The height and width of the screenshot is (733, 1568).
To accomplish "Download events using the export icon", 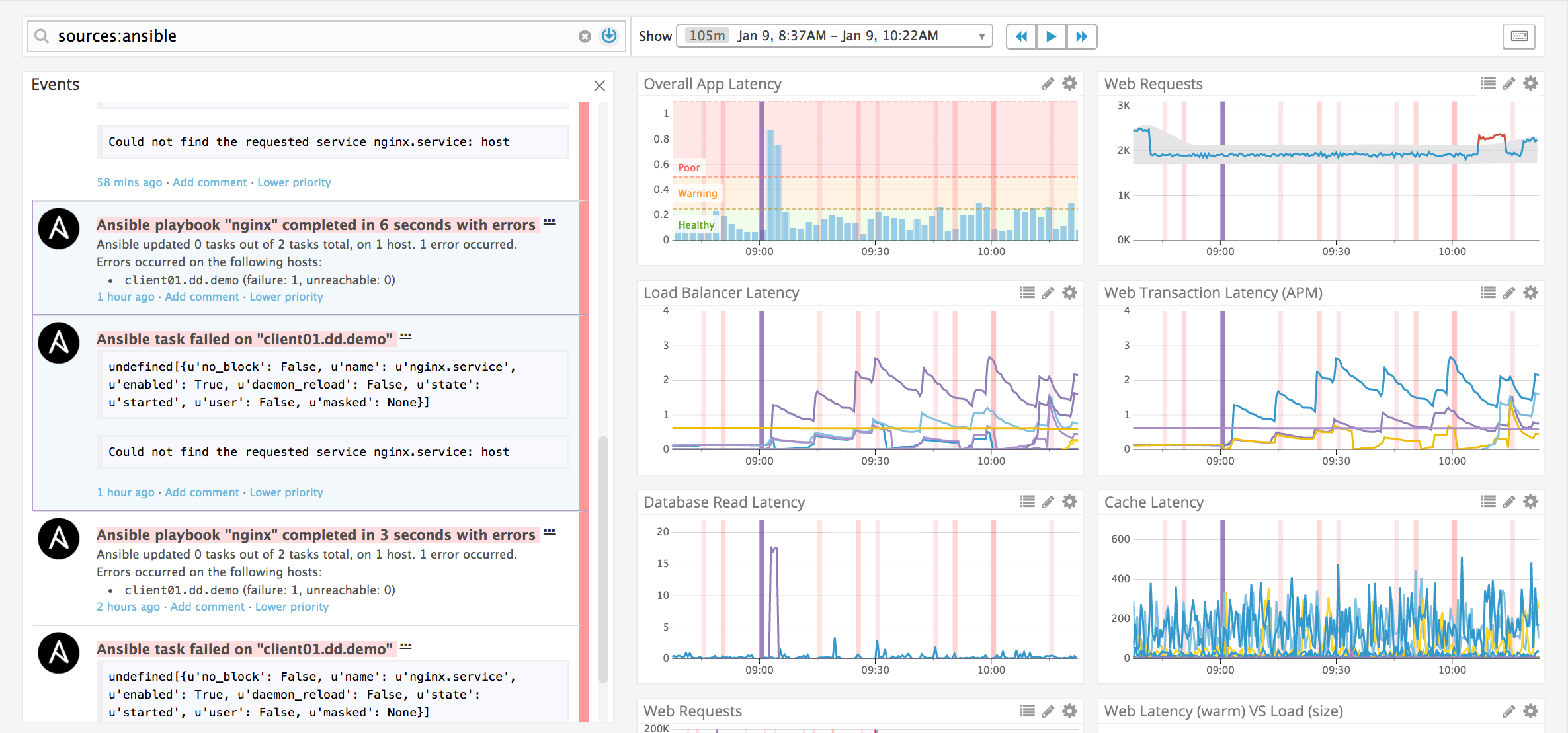I will tap(608, 36).
